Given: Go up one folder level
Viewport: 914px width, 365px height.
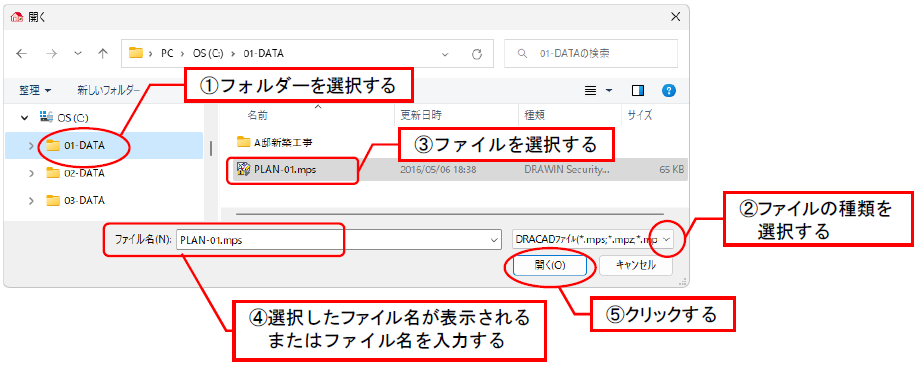Looking at the screenshot, I should (x=103, y=54).
